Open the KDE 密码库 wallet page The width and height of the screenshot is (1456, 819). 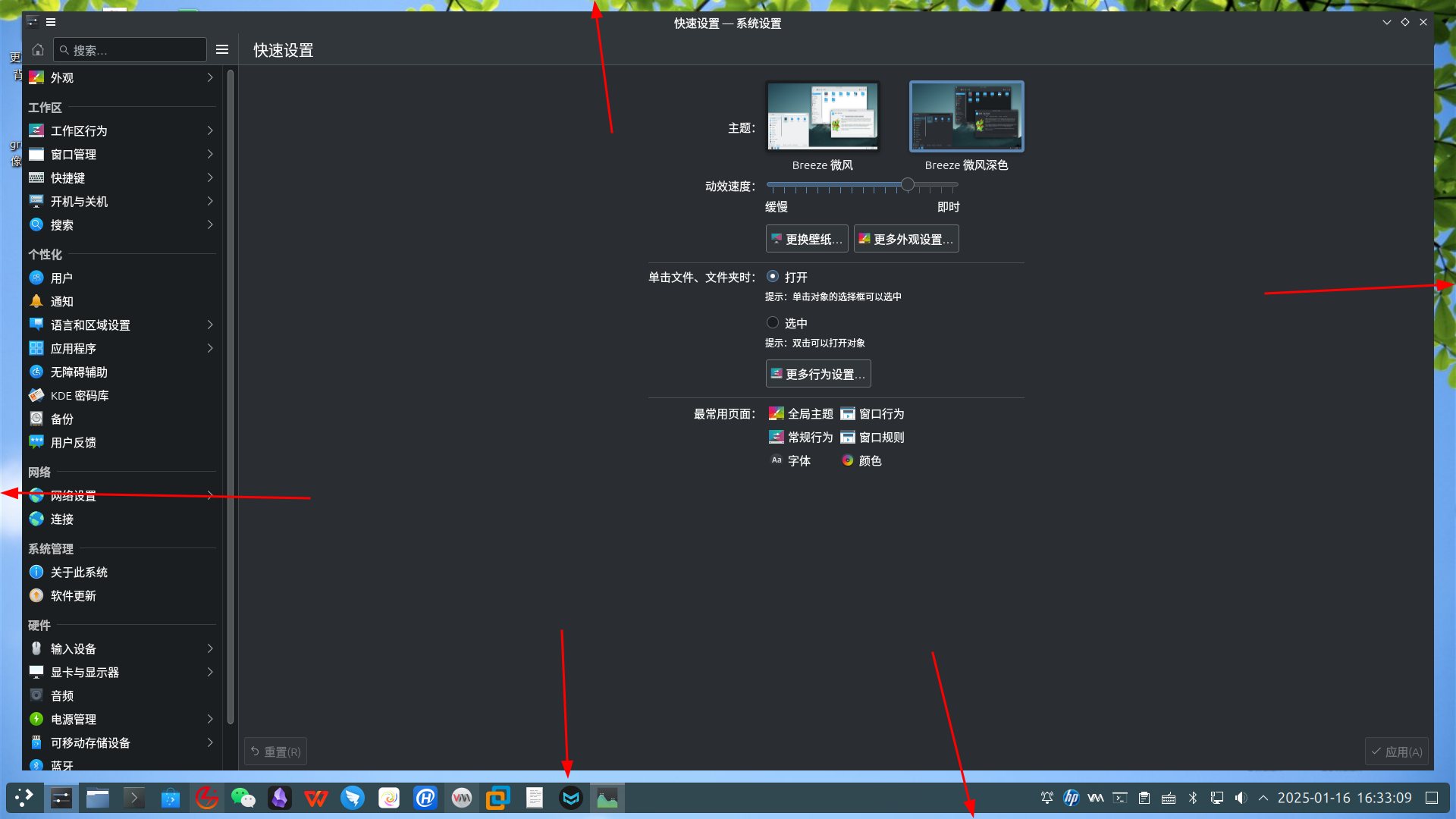pos(122,396)
